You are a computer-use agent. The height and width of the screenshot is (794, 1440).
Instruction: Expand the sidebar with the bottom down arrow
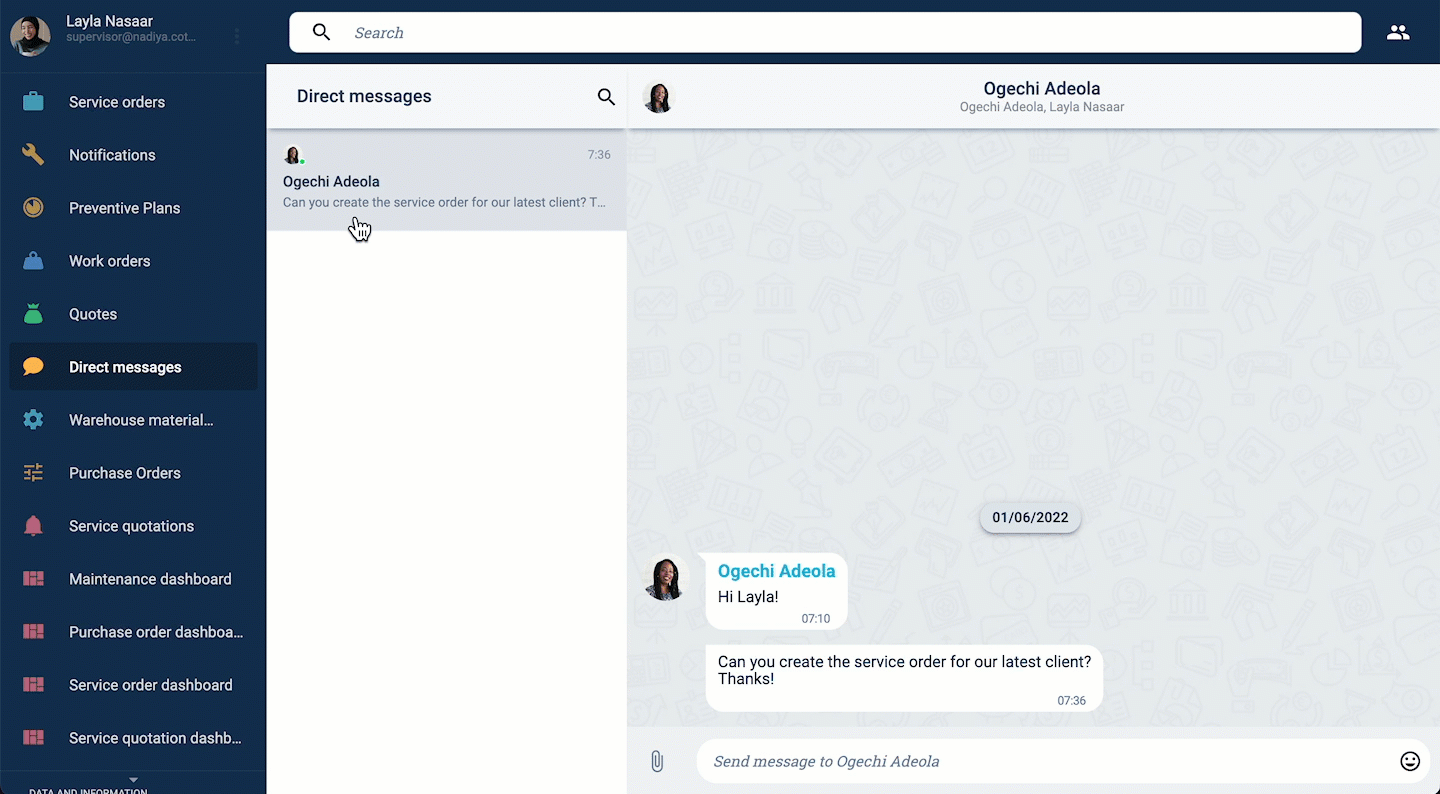(133, 781)
